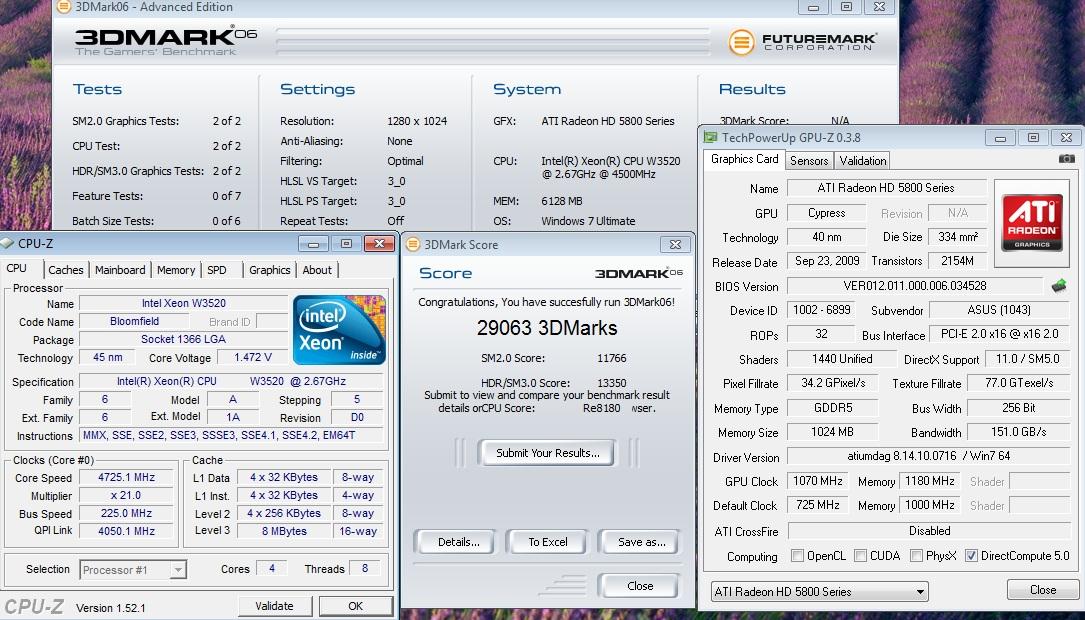This screenshot has width=1085, height=620.
Task: Click the Submit Your Results button
Action: tap(547, 453)
